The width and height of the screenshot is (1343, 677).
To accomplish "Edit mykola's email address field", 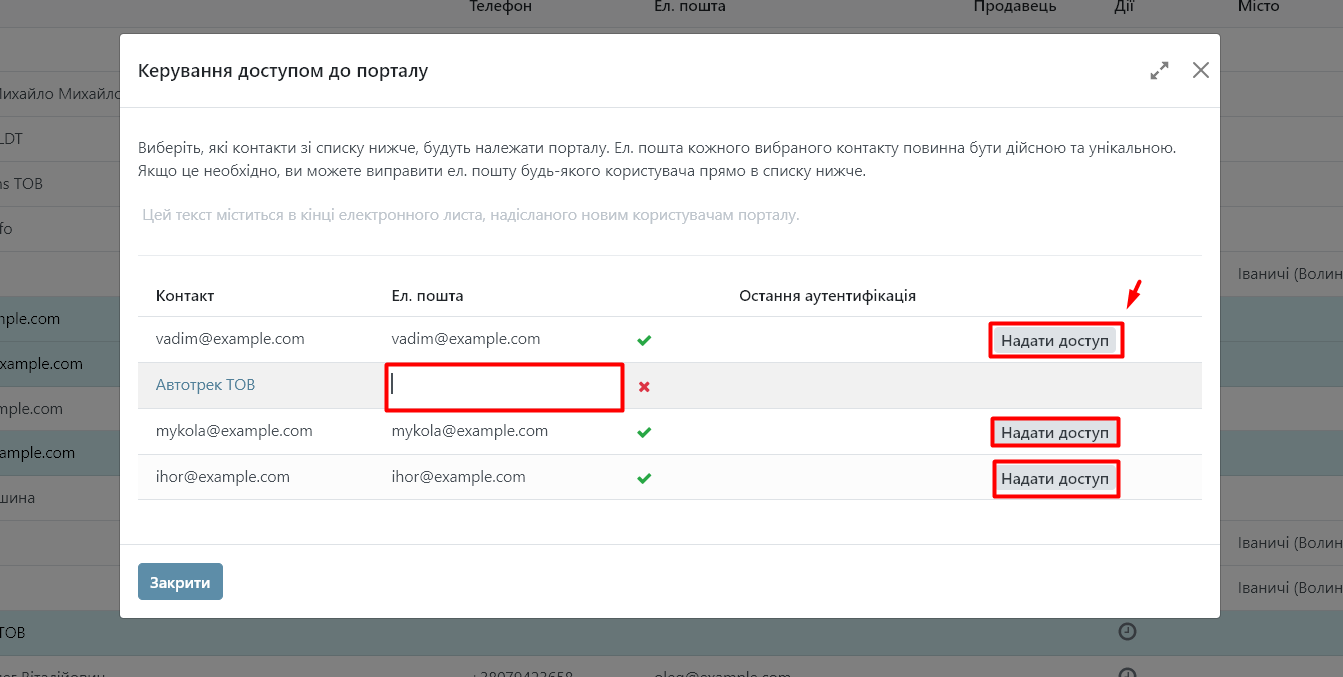I will [469, 431].
